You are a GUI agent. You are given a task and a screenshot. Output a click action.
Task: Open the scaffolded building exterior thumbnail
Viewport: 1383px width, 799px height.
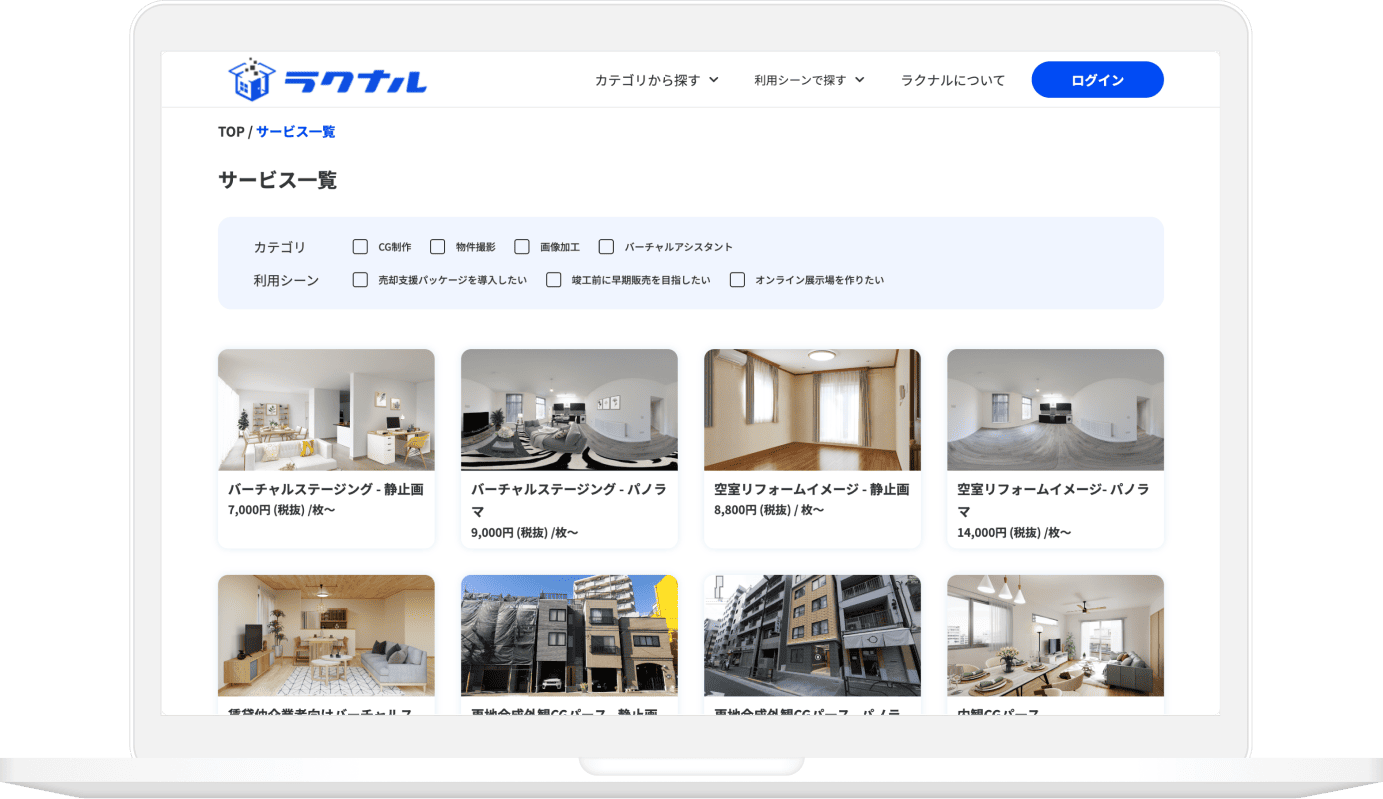[x=569, y=636]
